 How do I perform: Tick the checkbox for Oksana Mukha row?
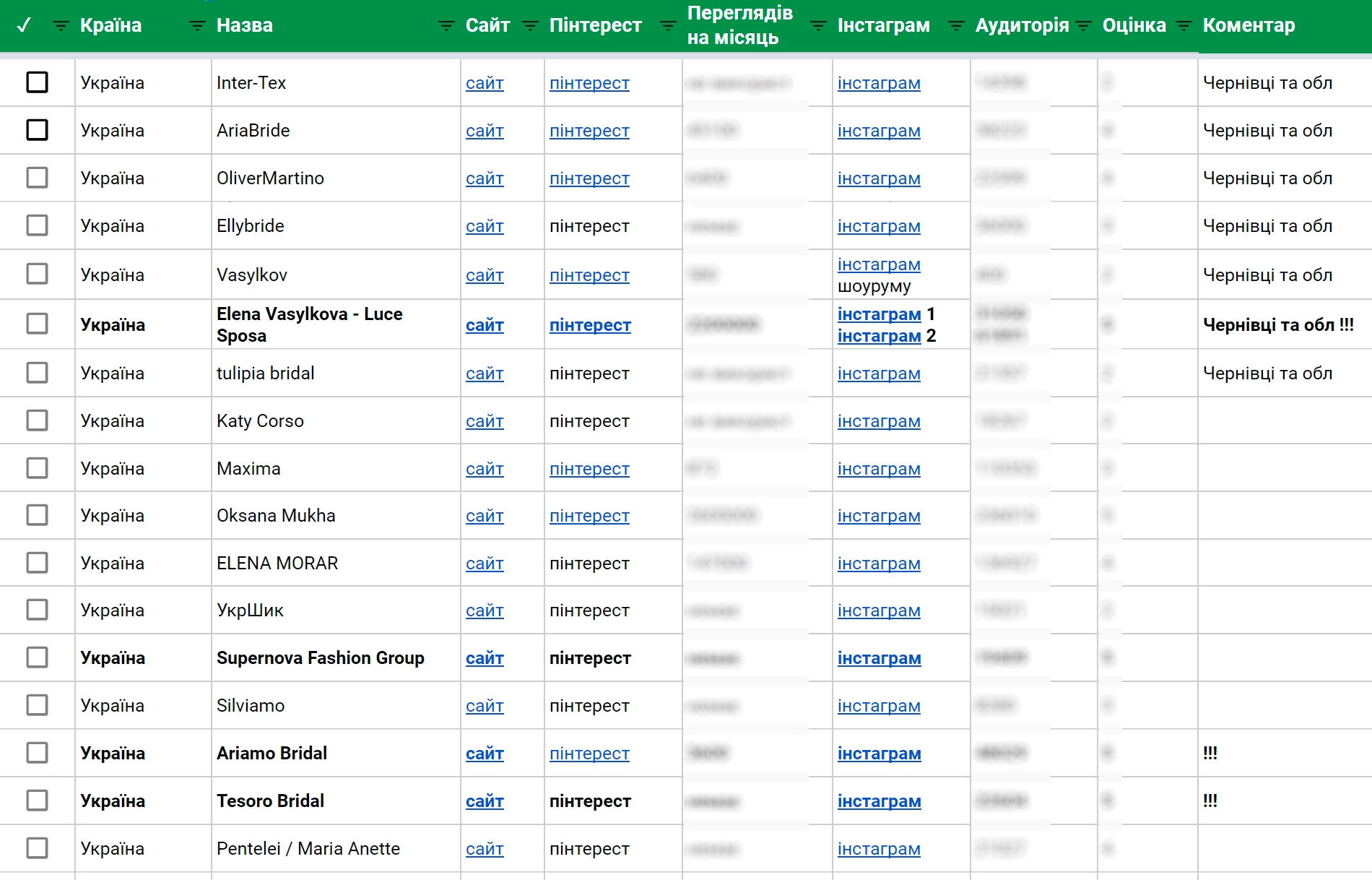click(37, 515)
